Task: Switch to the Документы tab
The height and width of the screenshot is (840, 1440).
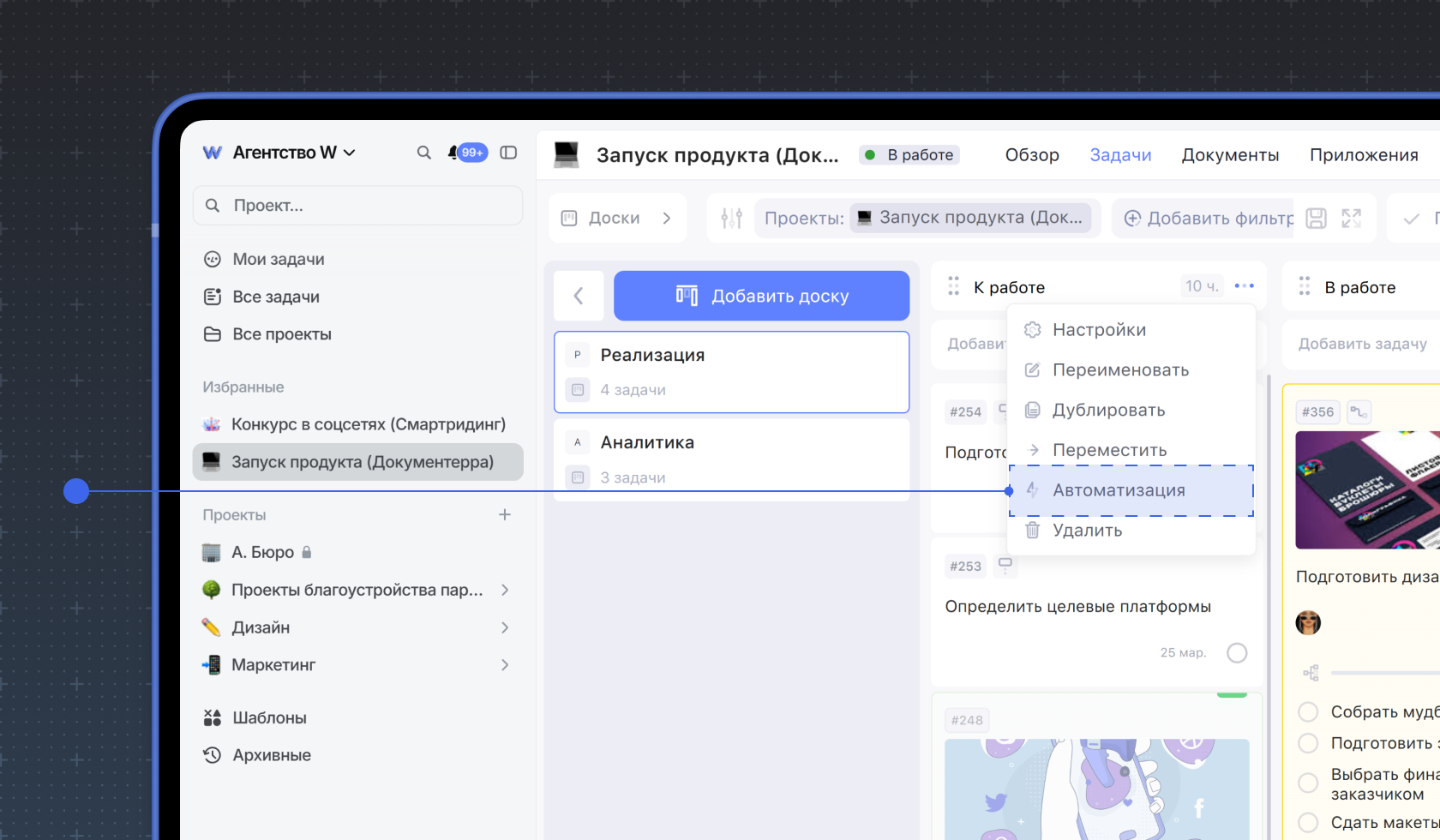Action: point(1229,155)
